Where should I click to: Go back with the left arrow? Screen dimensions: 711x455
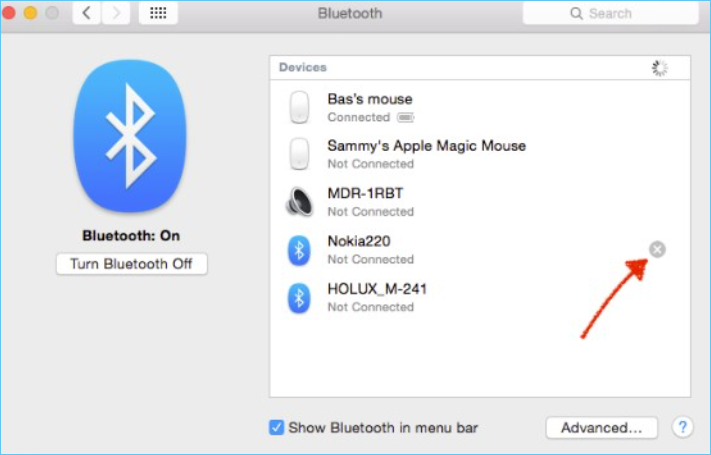click(86, 13)
